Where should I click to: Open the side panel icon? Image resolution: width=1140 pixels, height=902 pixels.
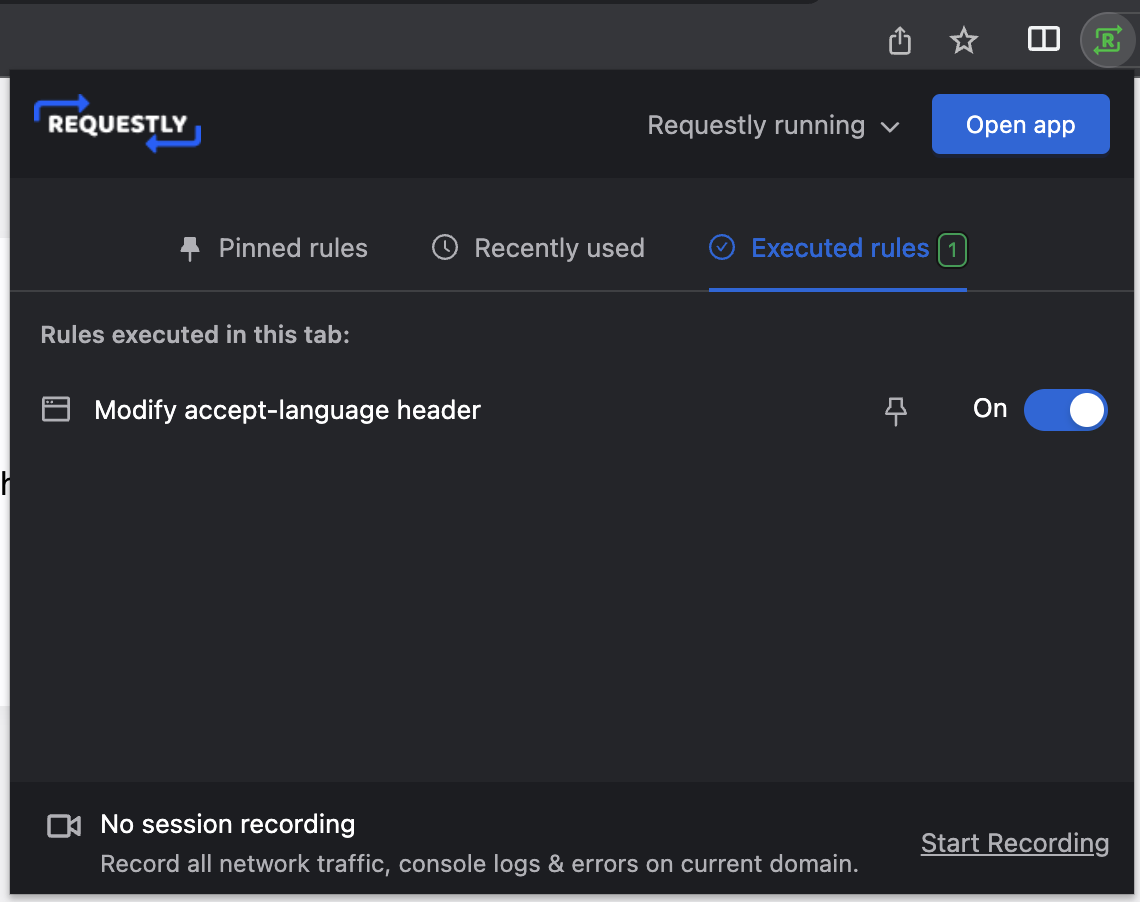click(1043, 39)
